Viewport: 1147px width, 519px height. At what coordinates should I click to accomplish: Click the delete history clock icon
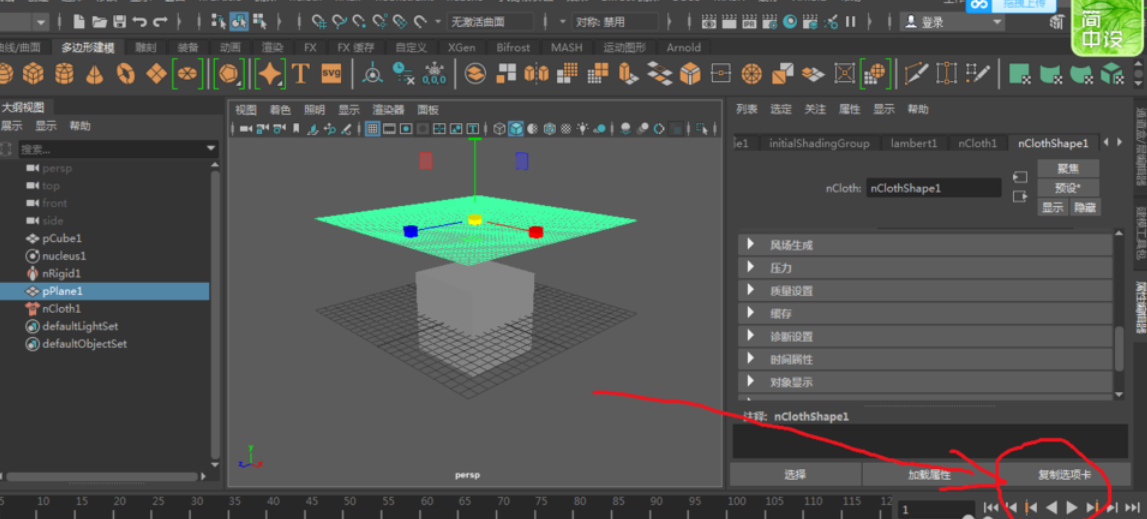tap(403, 73)
